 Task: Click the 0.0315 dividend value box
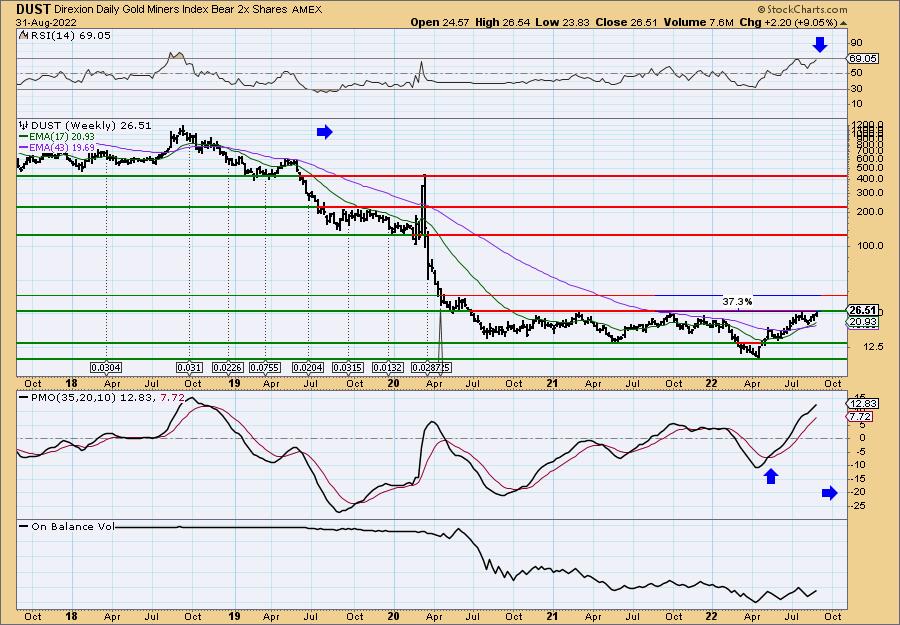click(348, 367)
